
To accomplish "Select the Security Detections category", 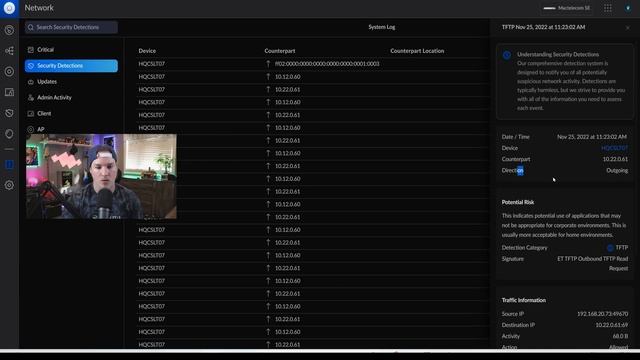I will [x=71, y=66].
